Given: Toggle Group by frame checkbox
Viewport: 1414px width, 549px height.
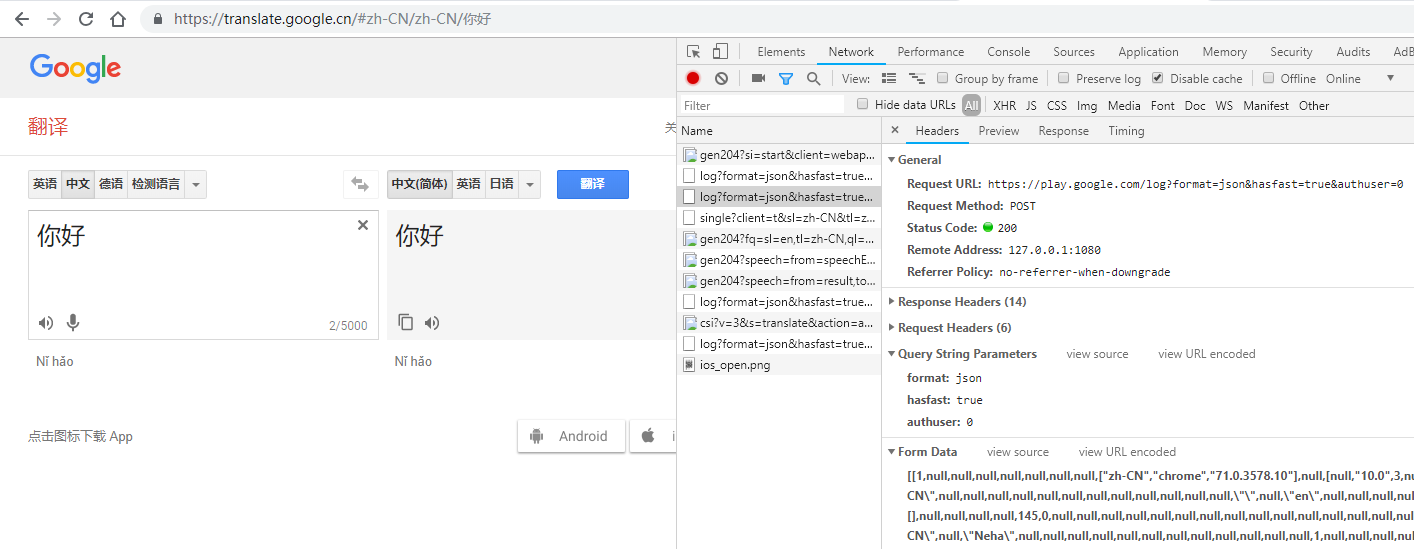Looking at the screenshot, I should tap(943, 78).
